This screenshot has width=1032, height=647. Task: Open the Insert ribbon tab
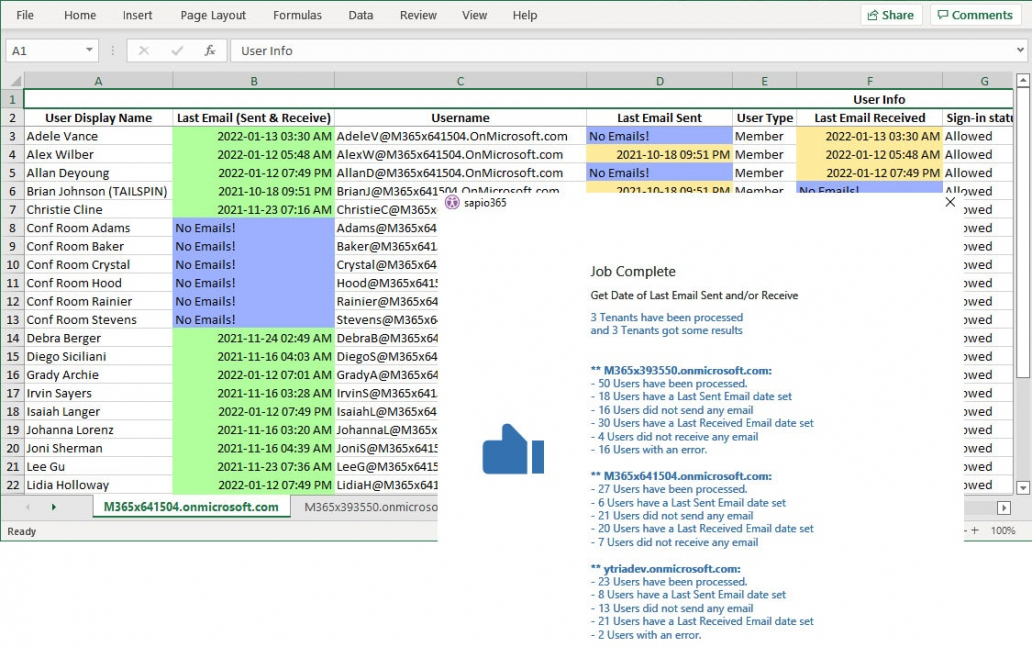coord(137,15)
